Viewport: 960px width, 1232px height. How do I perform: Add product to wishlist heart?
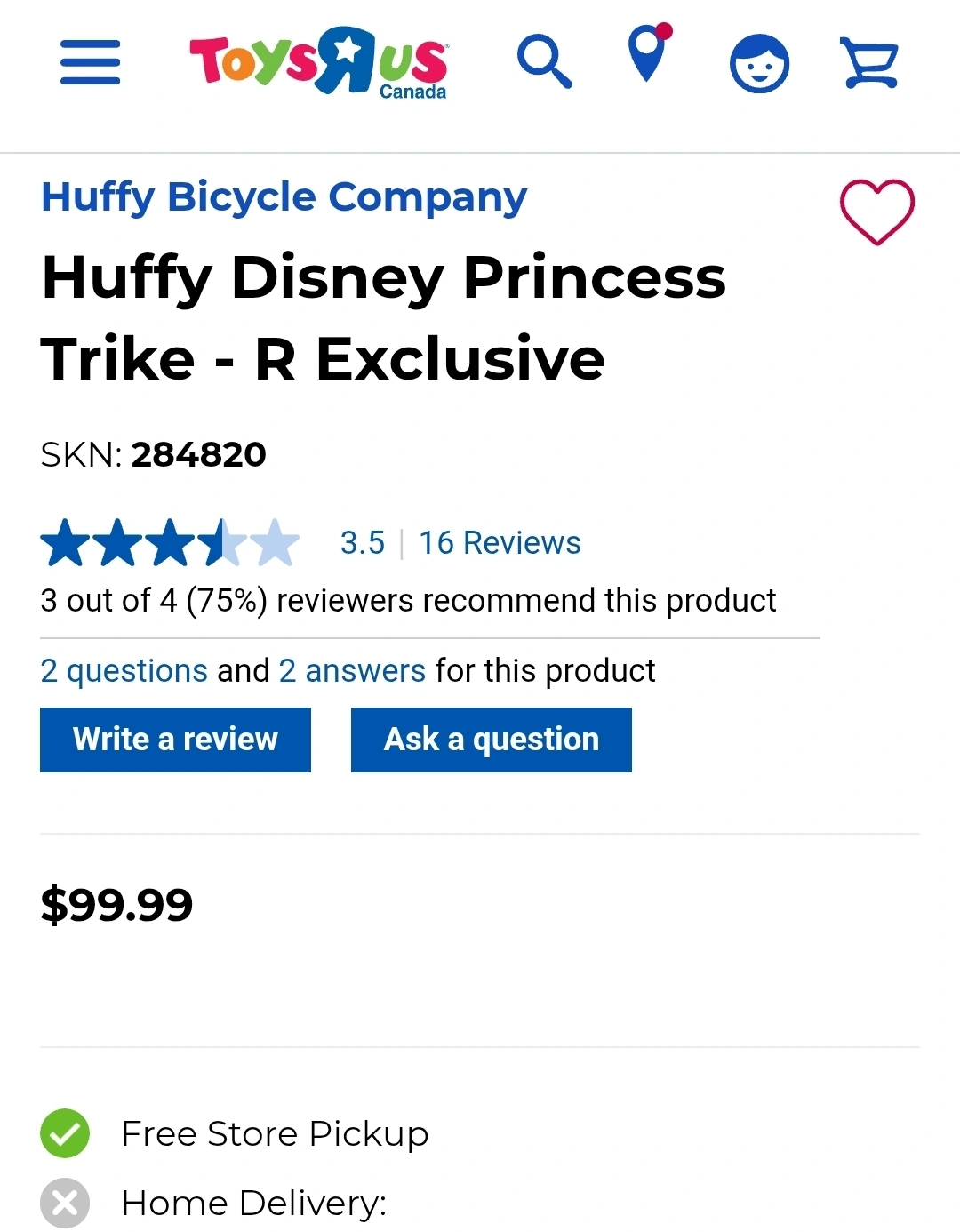pyautogui.click(x=877, y=212)
